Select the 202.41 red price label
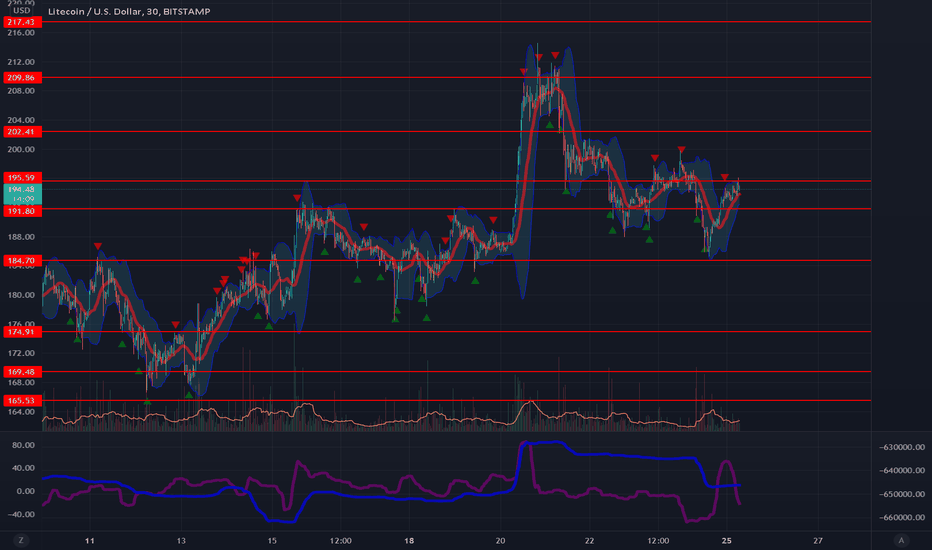The image size is (932, 550). tap(21, 131)
